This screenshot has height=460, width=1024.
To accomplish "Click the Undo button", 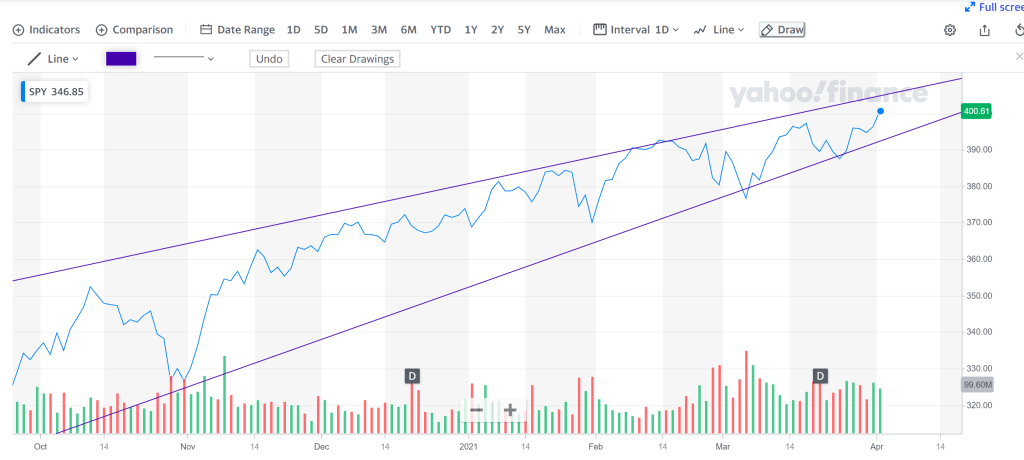I will click(269, 59).
